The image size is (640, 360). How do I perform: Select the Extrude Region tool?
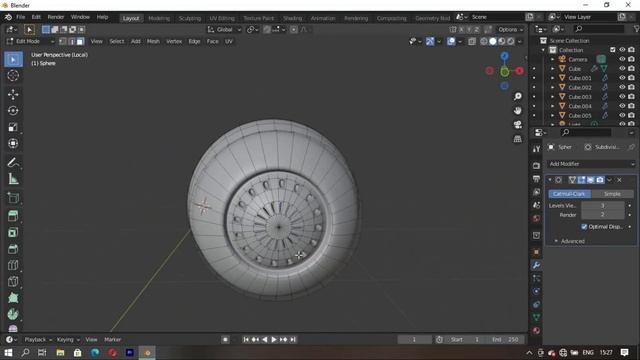coord(13,216)
